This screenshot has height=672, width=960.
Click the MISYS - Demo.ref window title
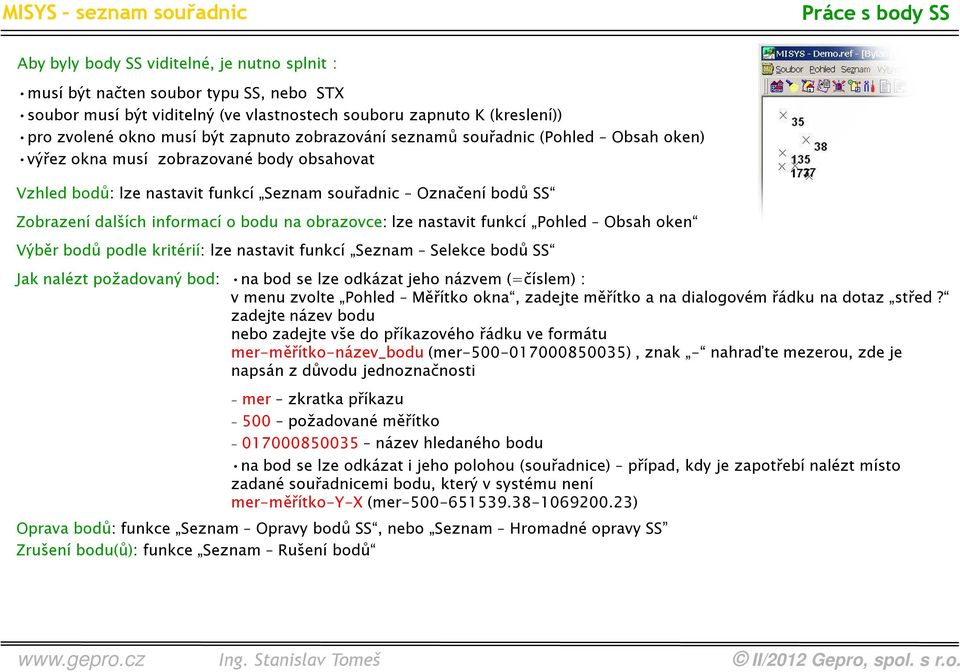click(814, 53)
